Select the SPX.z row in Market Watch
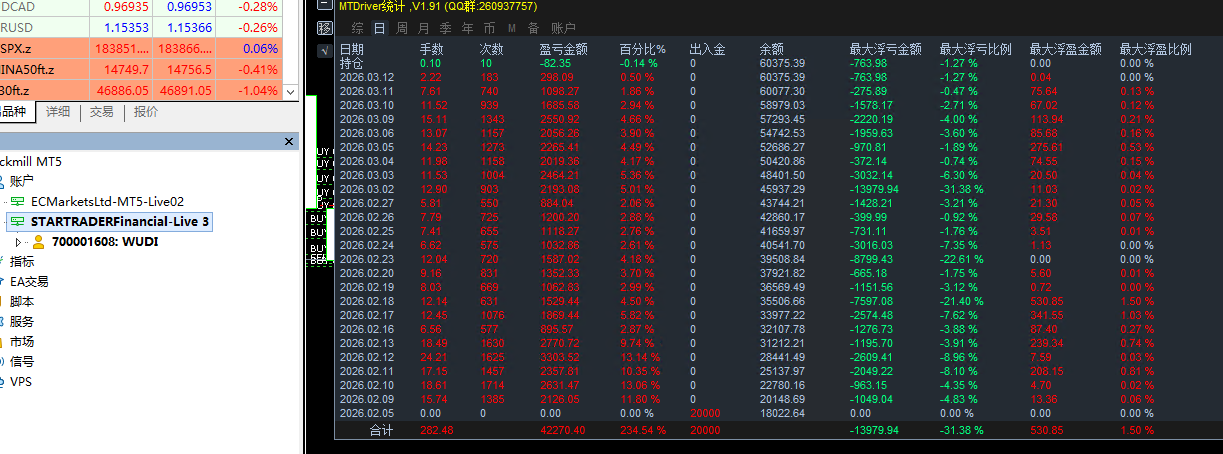1223x454 pixels. (x=141, y=48)
